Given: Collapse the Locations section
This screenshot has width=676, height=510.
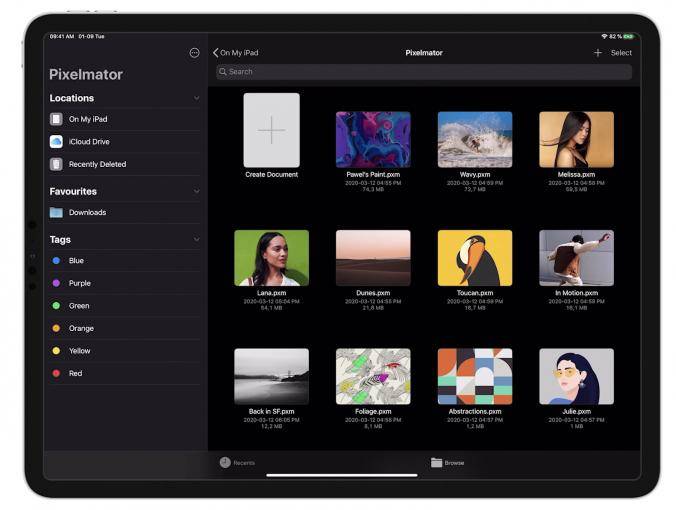Looking at the screenshot, I should [x=197, y=98].
